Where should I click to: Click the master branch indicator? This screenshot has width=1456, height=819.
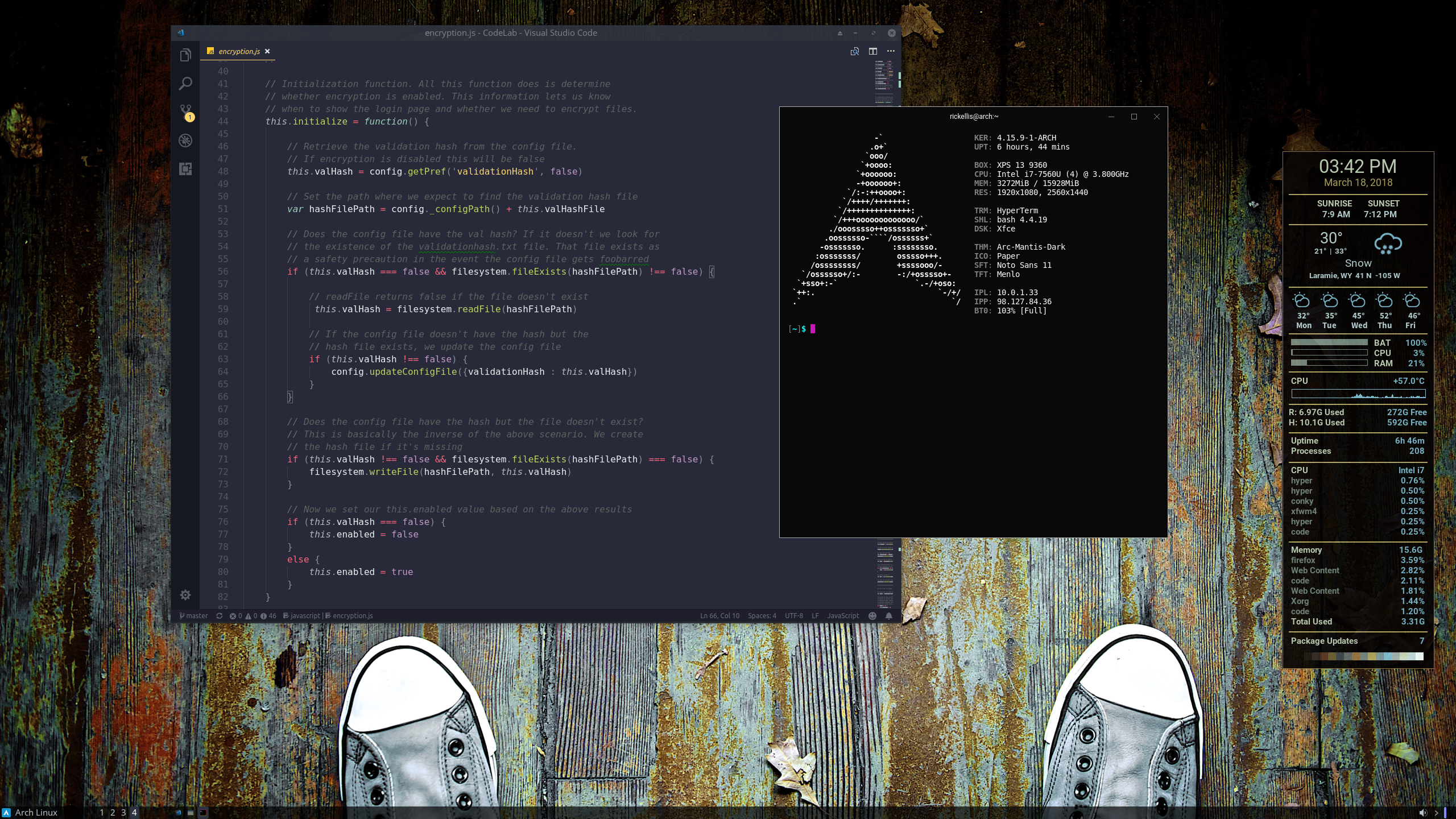pos(194,615)
